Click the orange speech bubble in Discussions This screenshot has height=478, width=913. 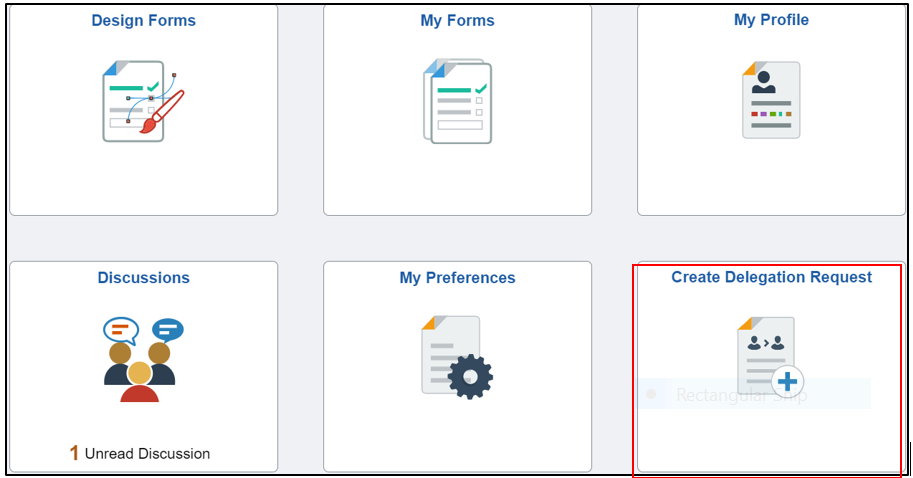click(120, 329)
